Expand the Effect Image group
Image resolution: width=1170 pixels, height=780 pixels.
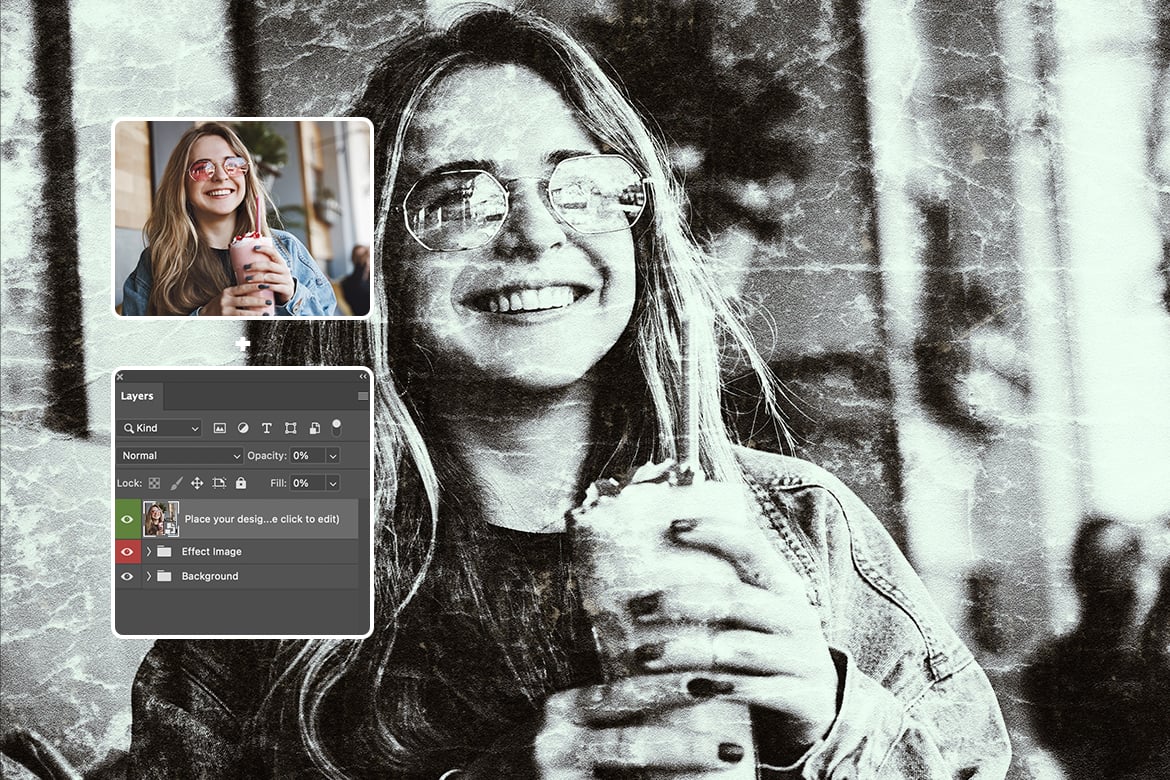[148, 552]
